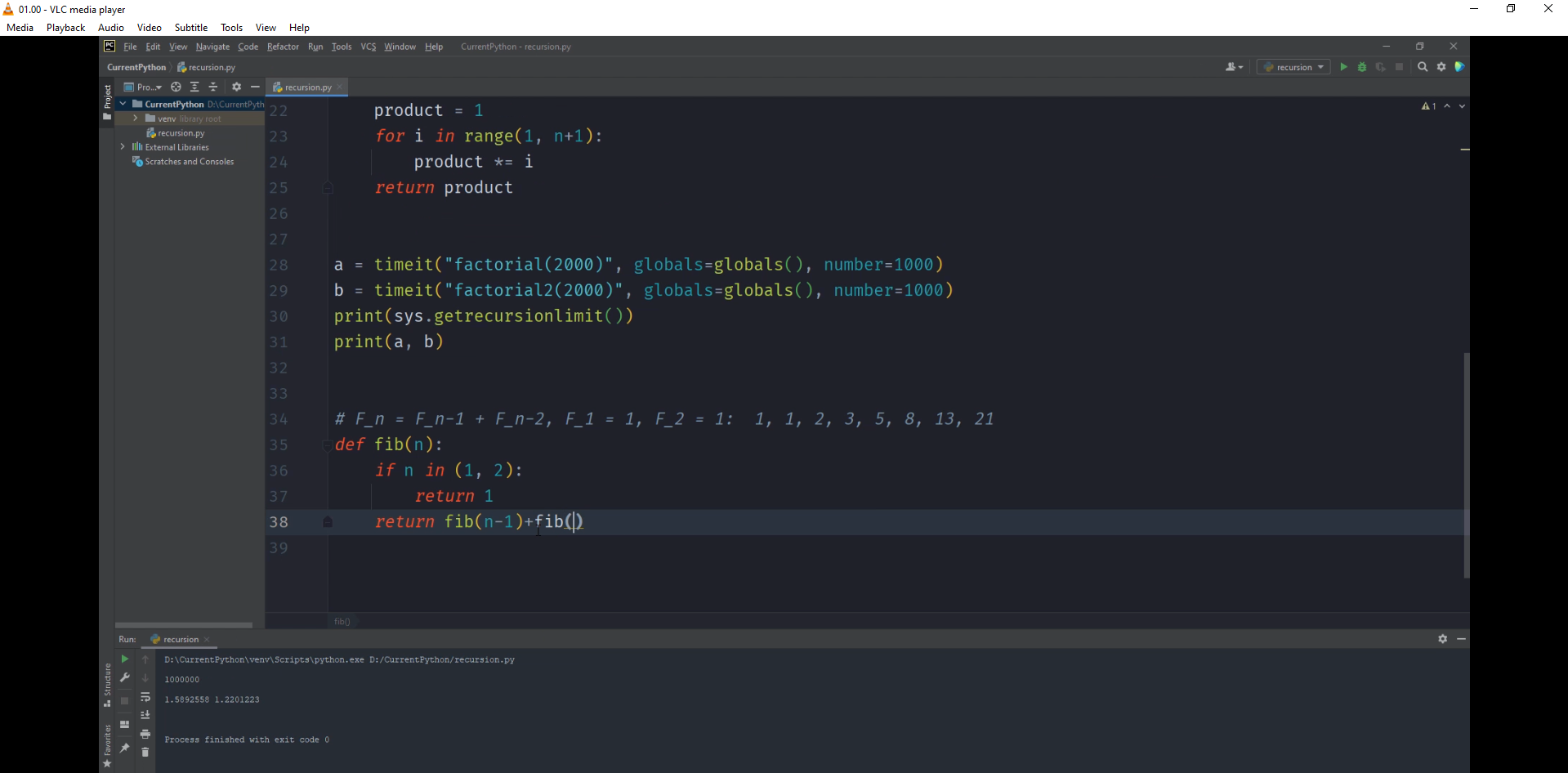Click the editor's vertical scrollbar thumb
Screen dimensions: 1568x773
(x=1466, y=465)
